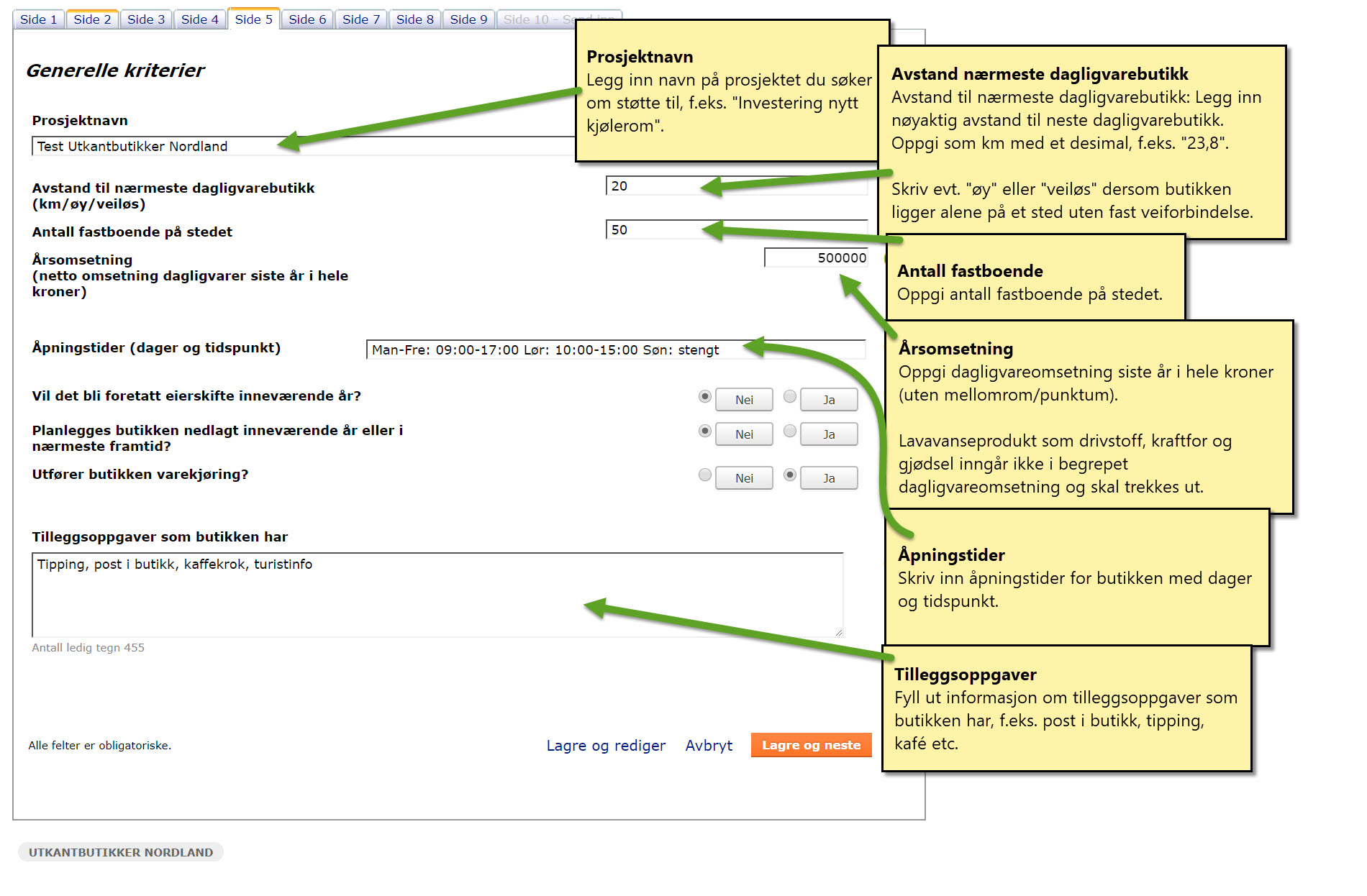Click the Avbryt link
The width and height of the screenshot is (1367, 896).
709,746
